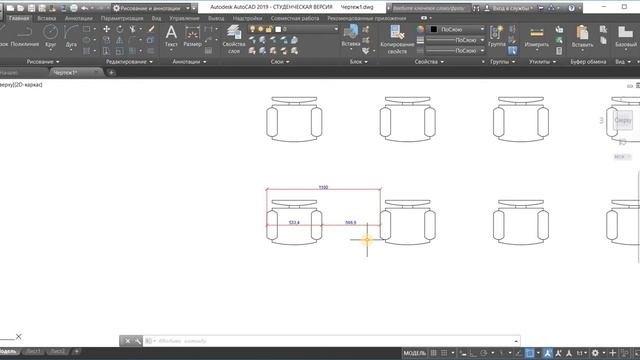Click the command line close X button
The width and height of the screenshot is (640, 360).
(127, 341)
